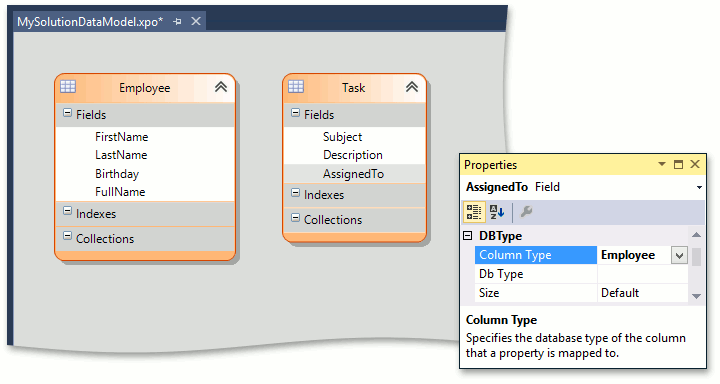Image resolution: width=720 pixels, height=384 pixels.
Task: Pin the MySolutionDataModel.xpo tab
Action: 177,22
